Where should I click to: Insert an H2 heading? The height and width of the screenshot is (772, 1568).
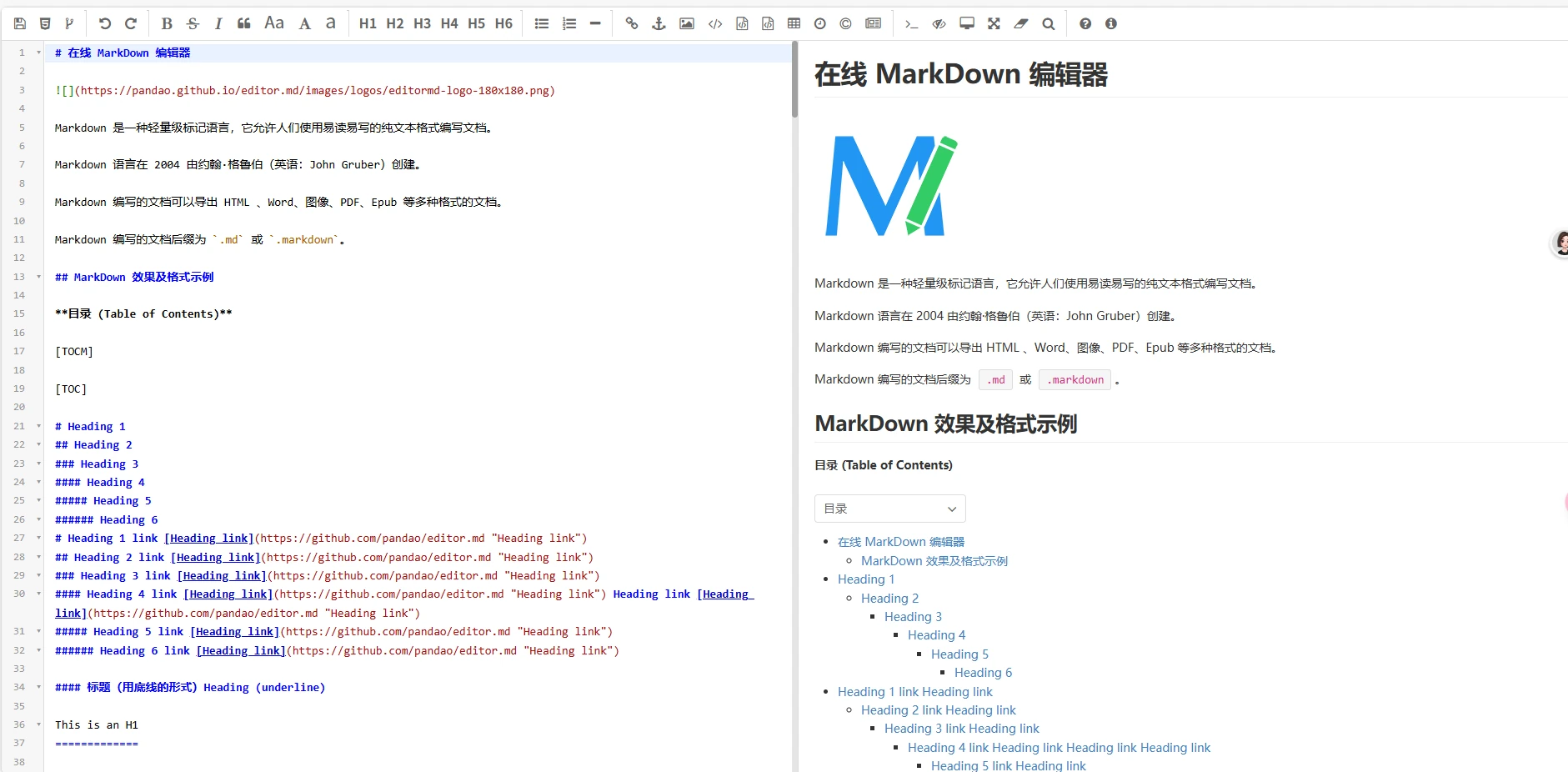(x=395, y=23)
